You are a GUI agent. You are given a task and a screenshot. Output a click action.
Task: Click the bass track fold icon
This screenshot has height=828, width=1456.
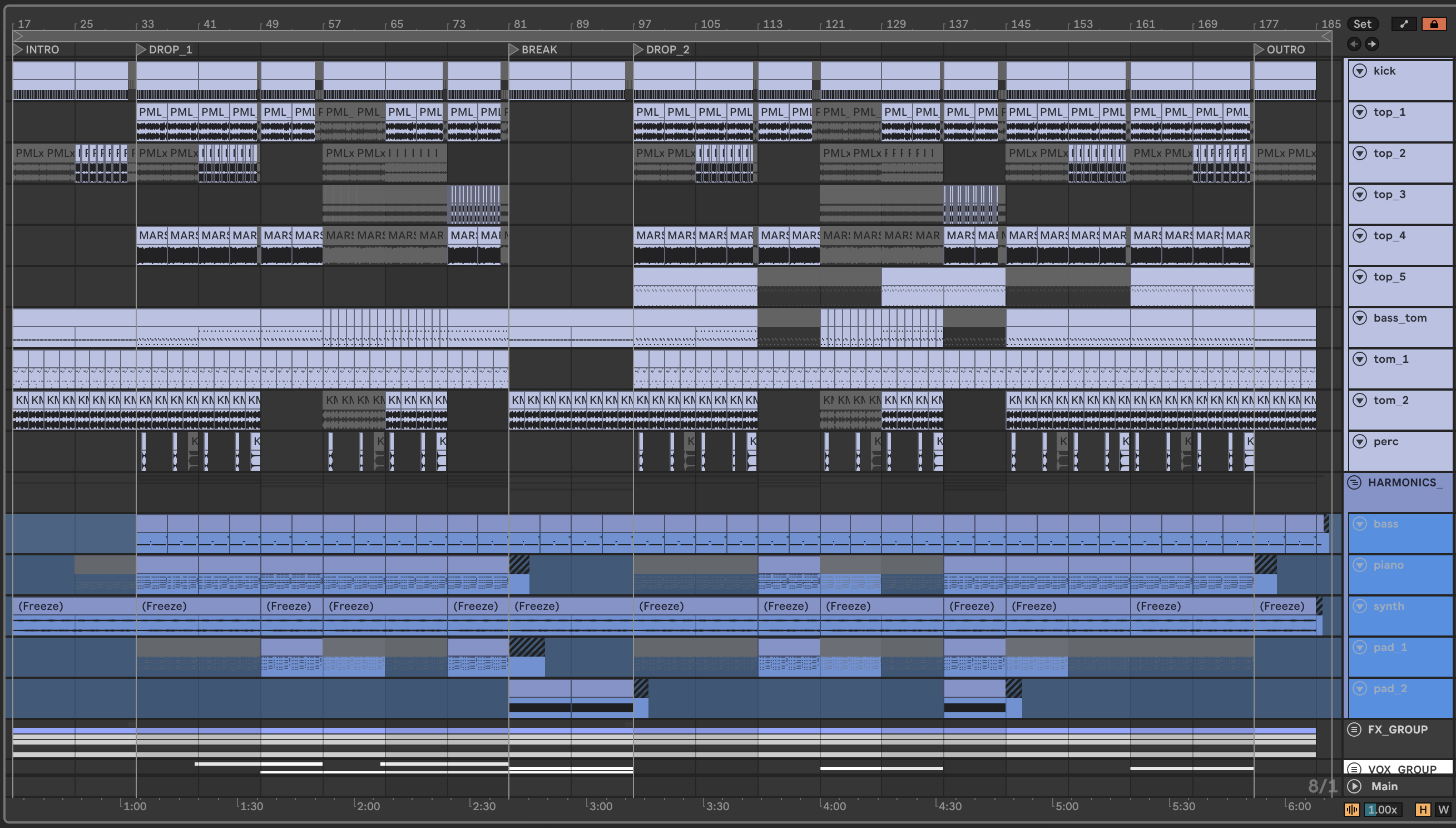point(1359,524)
